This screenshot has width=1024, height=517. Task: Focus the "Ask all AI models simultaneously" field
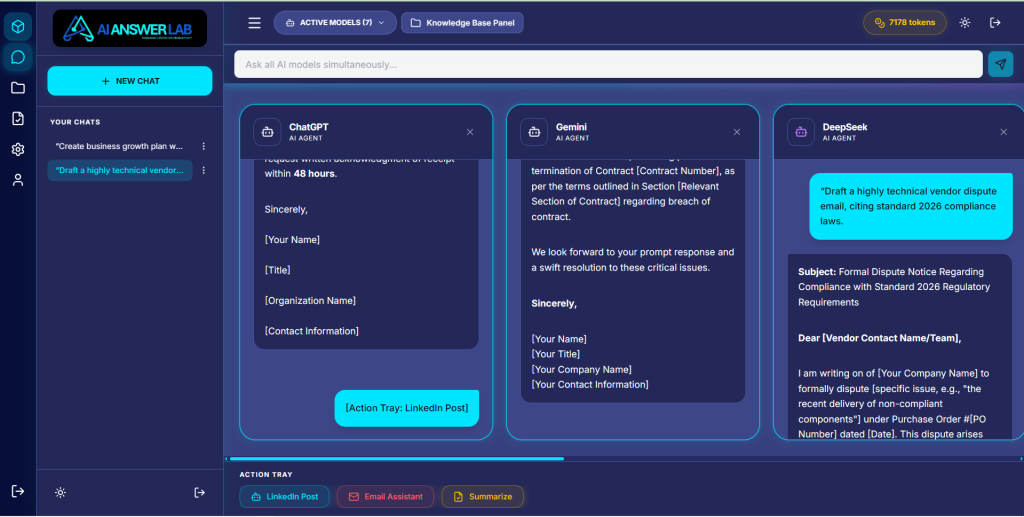608,65
